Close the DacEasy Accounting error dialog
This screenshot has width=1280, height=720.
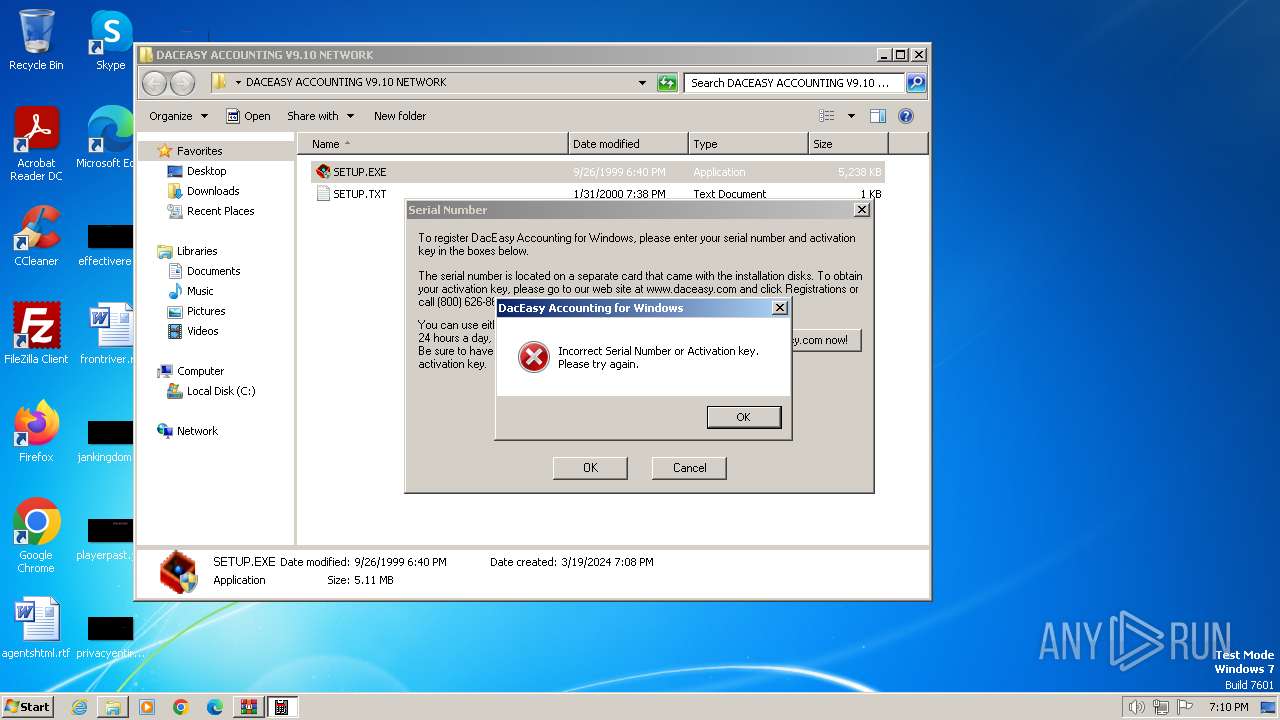[779, 308]
